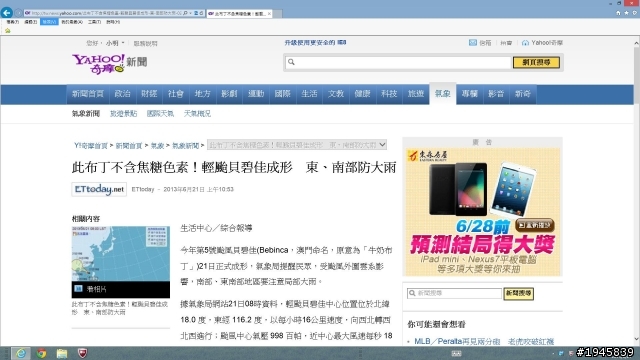Click the browser Forward arrow button
Screen dimensions: 640x360
coord(18,13)
